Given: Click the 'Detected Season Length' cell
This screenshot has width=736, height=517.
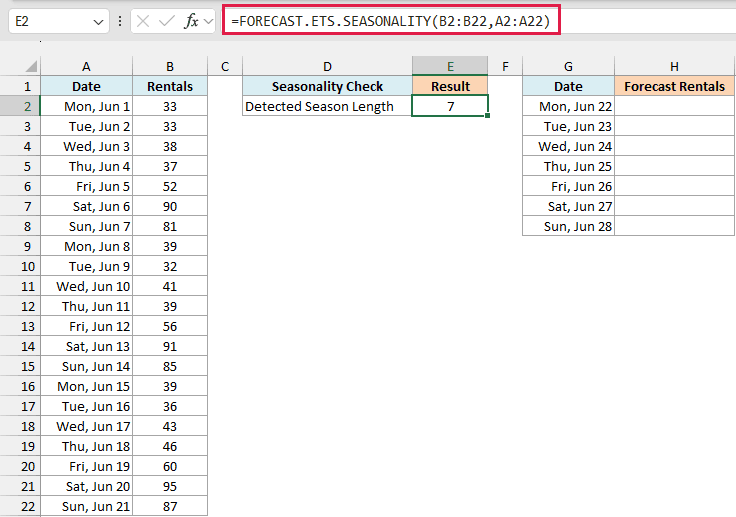Looking at the screenshot, I should tap(327, 107).
